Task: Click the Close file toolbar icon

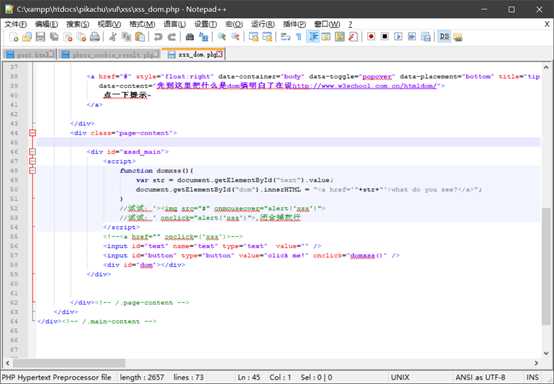Action: [x=68, y=37]
